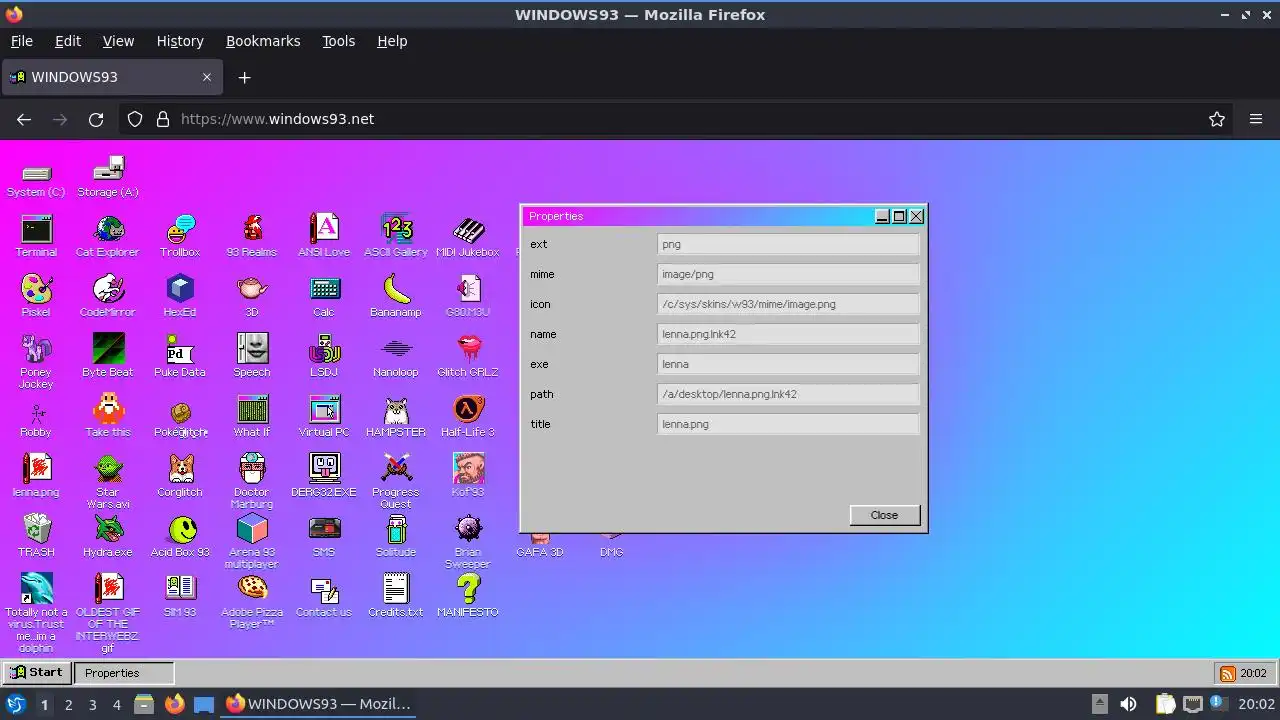Image resolution: width=1280 pixels, height=720 pixels.
Task: Open HexEd cube icon
Action: click(180, 297)
